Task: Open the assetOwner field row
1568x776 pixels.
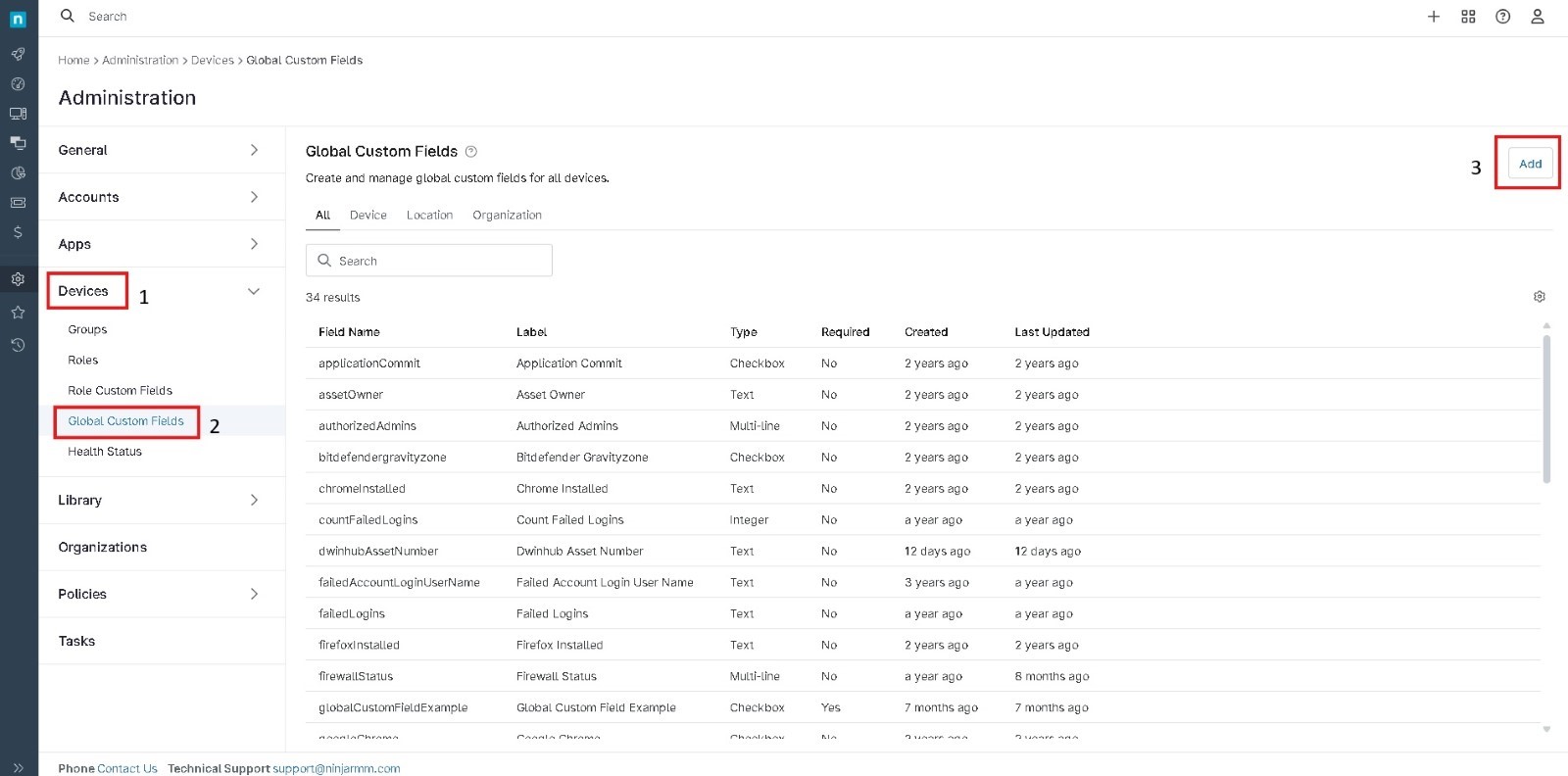Action: pyautogui.click(x=923, y=395)
